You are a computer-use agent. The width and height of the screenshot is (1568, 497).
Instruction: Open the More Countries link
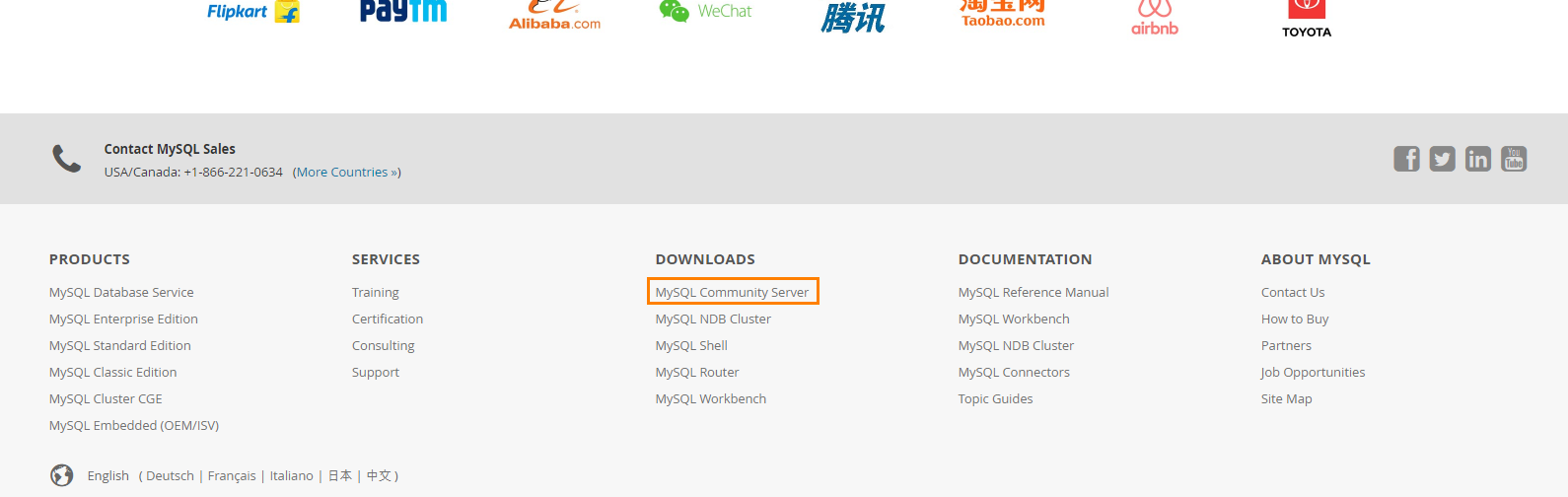[346, 172]
